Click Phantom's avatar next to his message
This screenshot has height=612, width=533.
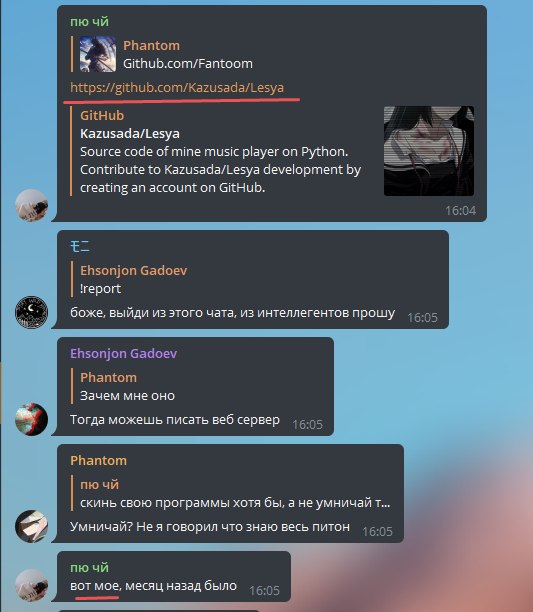click(x=32, y=526)
